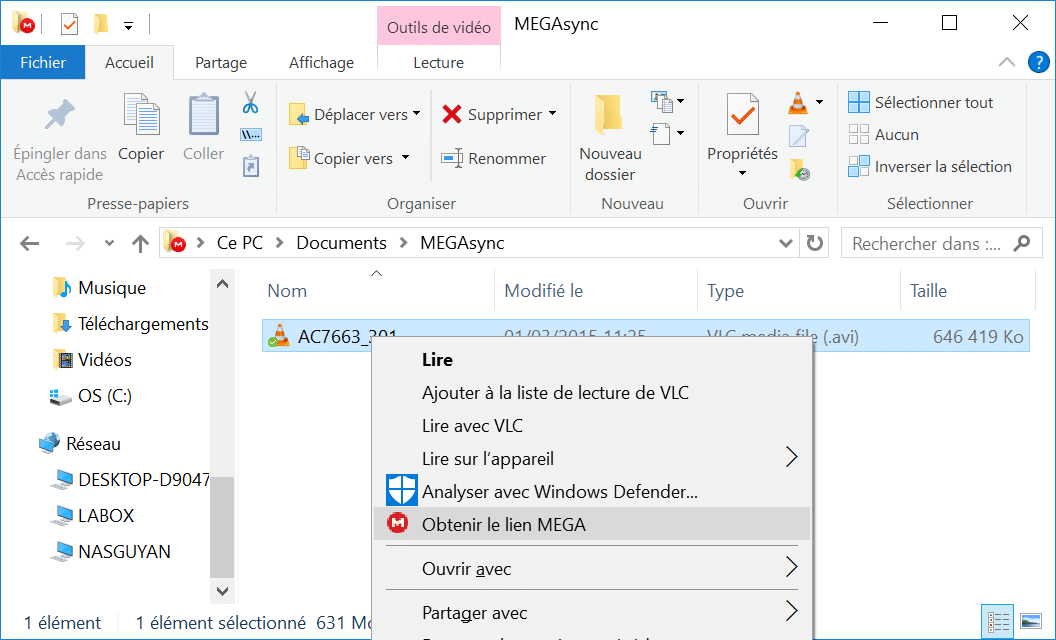Click the new folder icon in title bar
The height and width of the screenshot is (640, 1056).
coord(101,24)
